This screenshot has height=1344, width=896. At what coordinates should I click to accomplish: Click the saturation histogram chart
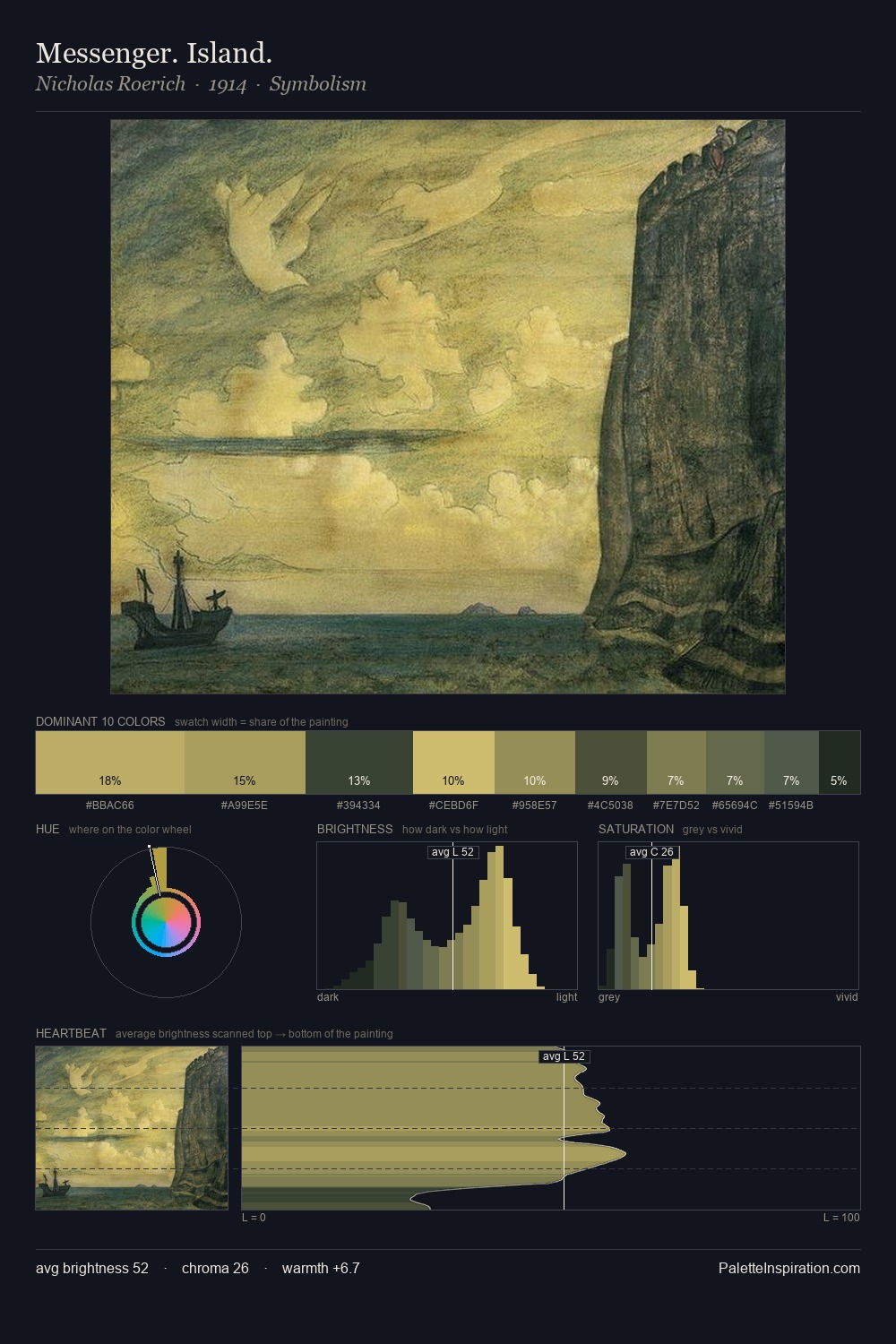click(728, 916)
